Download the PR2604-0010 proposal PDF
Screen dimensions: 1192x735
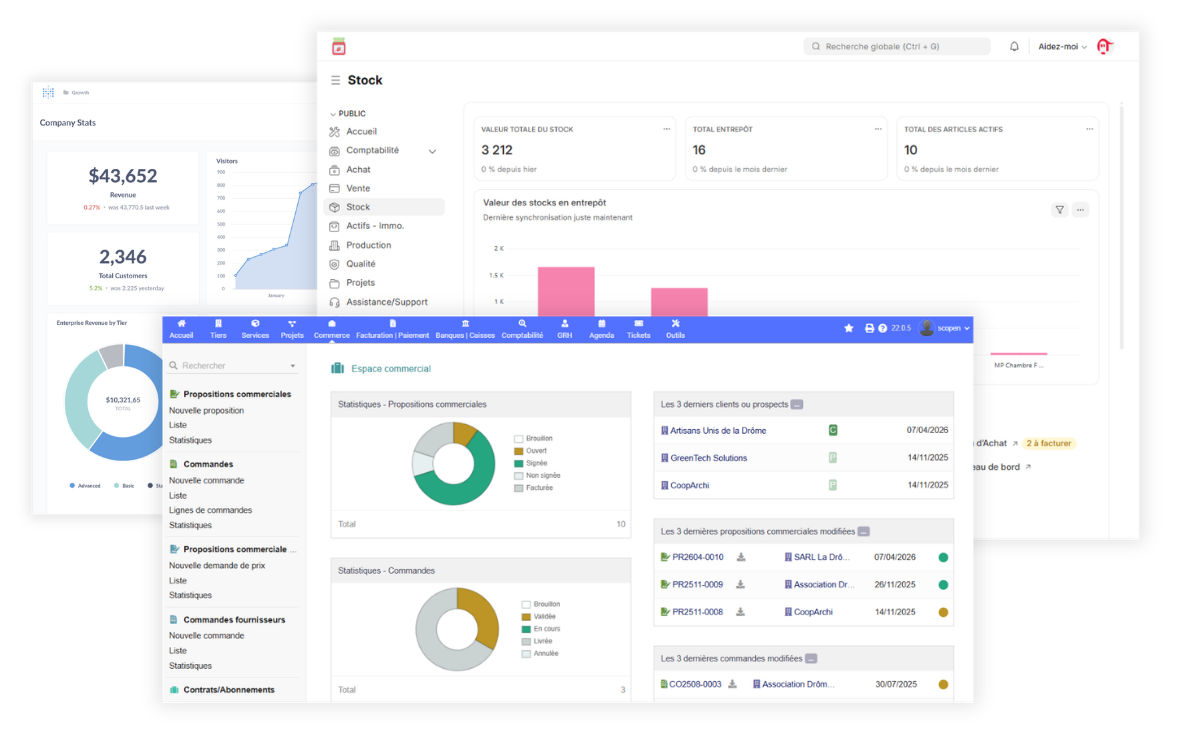[741, 557]
